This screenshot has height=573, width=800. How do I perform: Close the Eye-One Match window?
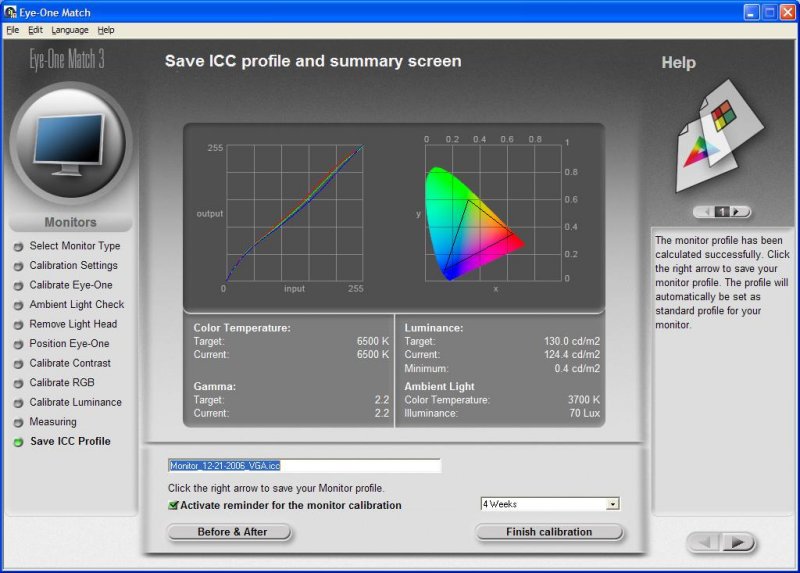pyautogui.click(x=787, y=12)
